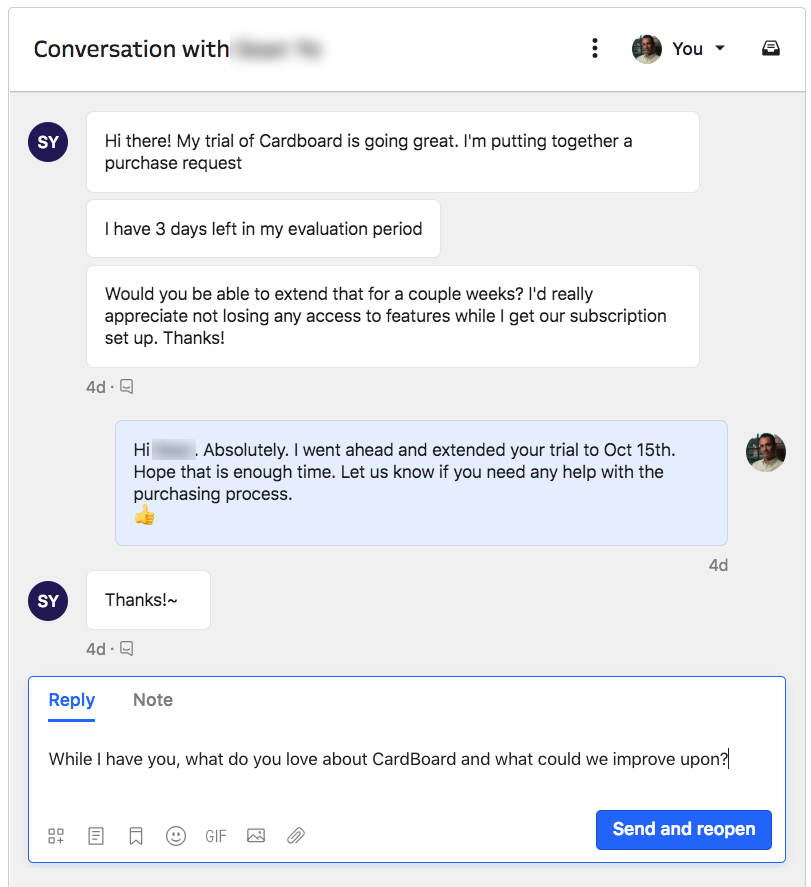Click the assignee avatar photo in the header
The image size is (811, 887).
point(647,48)
